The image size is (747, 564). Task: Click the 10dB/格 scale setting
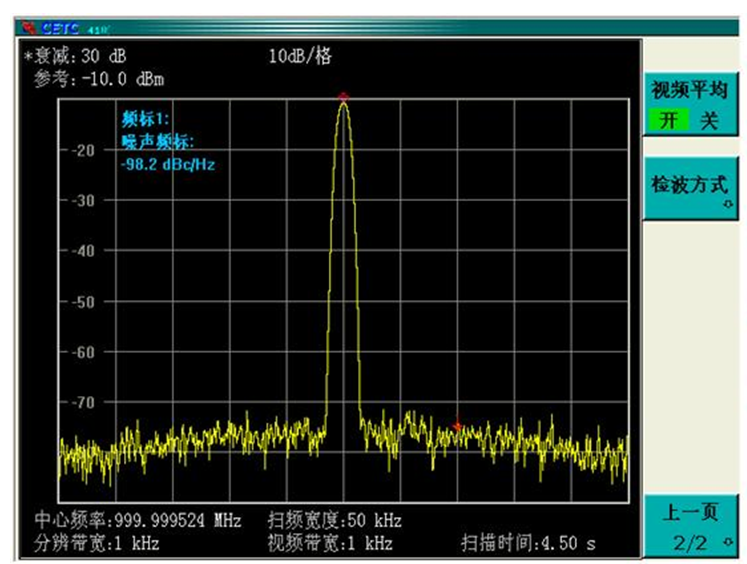click(x=300, y=57)
